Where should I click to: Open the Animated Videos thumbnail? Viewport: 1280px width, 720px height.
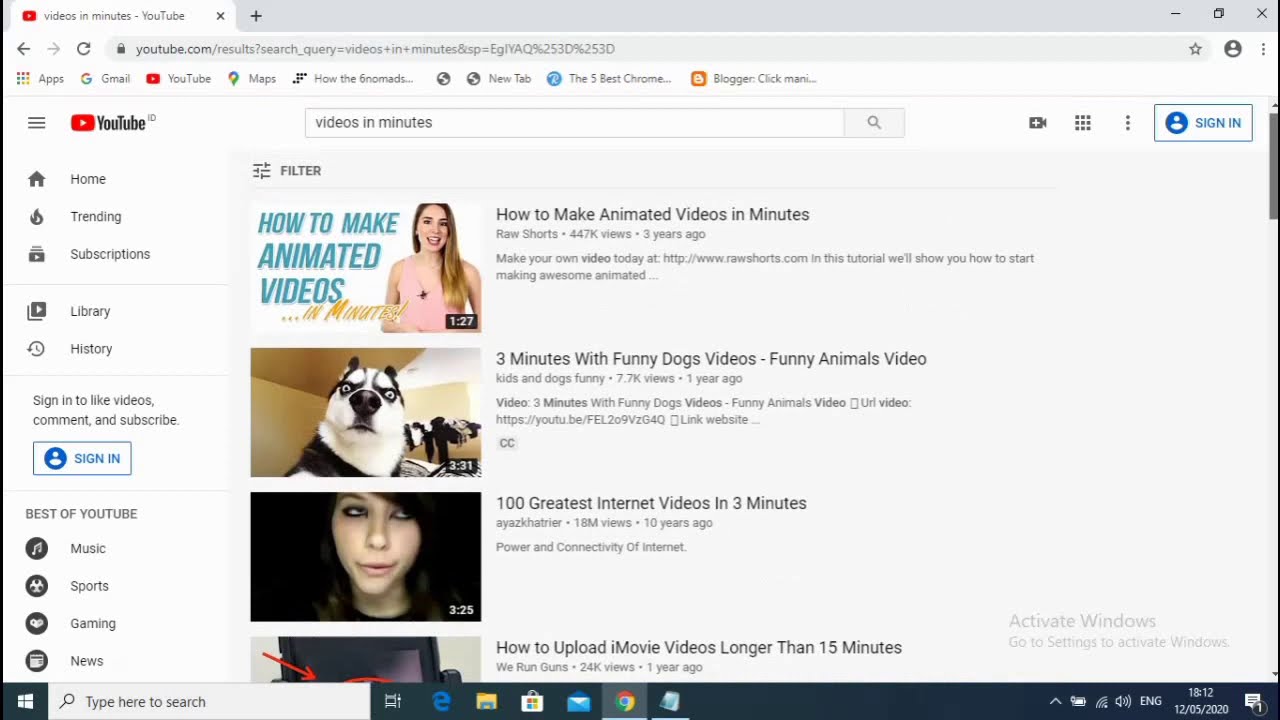pos(366,268)
